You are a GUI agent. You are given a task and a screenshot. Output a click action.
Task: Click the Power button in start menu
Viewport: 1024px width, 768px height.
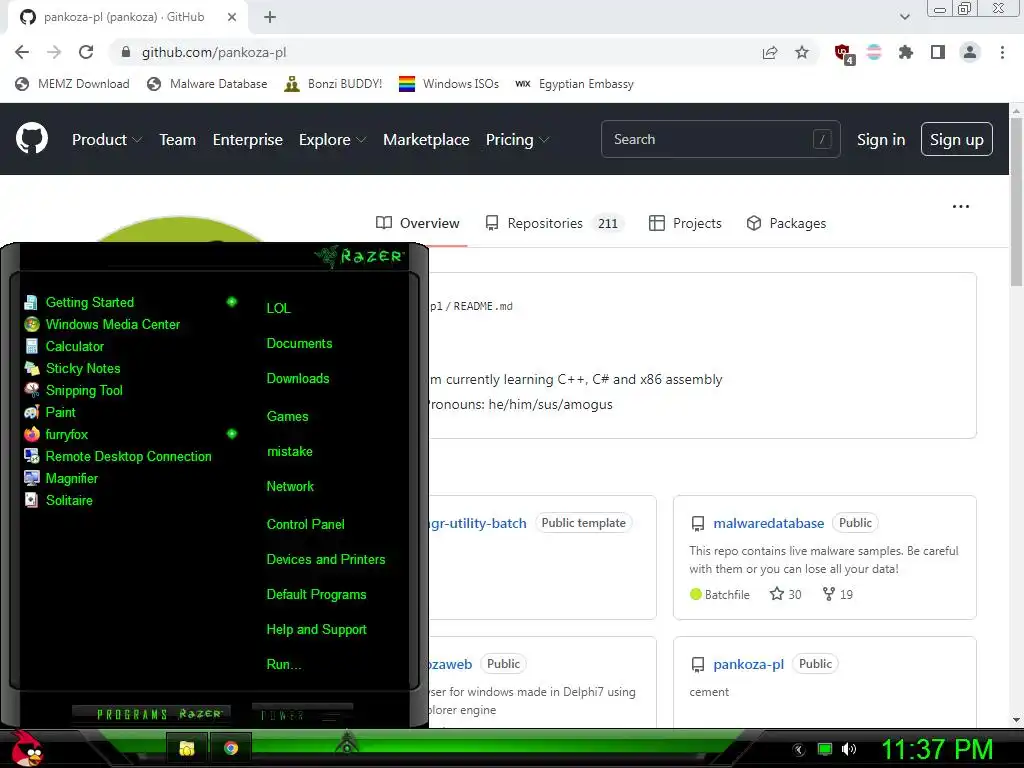tap(302, 714)
